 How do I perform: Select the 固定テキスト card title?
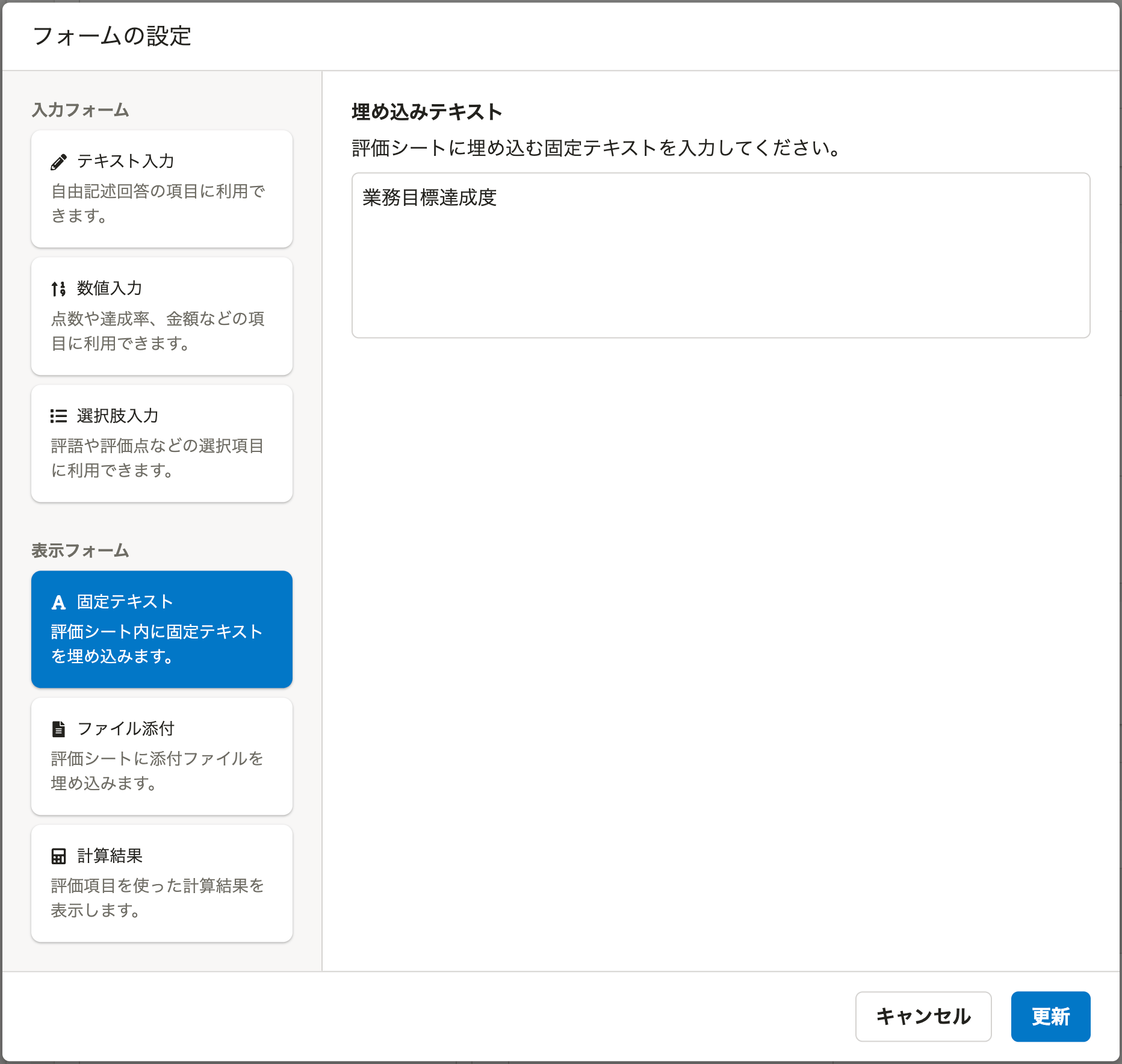(125, 602)
